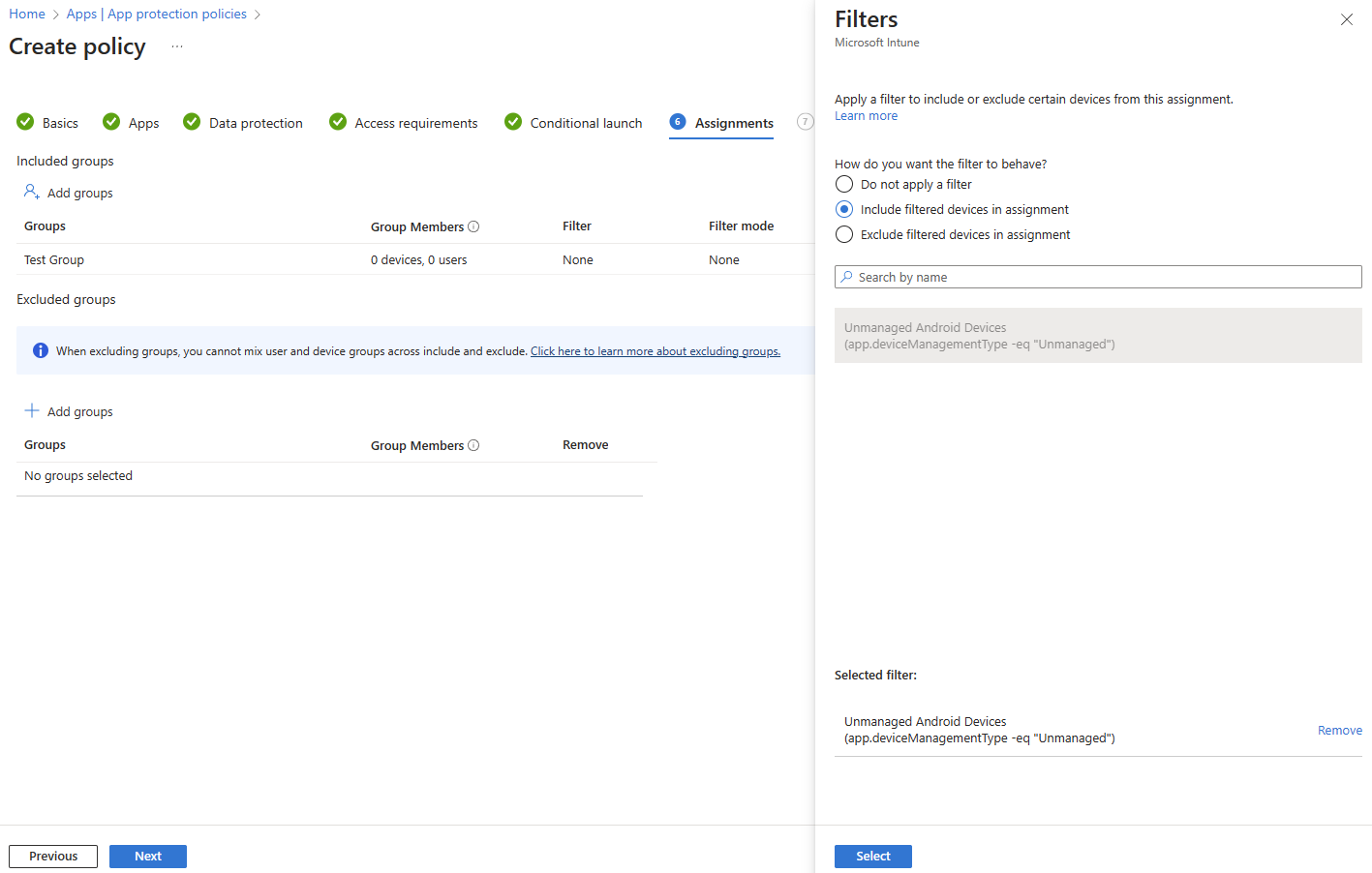The height and width of the screenshot is (873, 1372).
Task: Click the green checkmark on the Basics step
Action: click(x=24, y=122)
